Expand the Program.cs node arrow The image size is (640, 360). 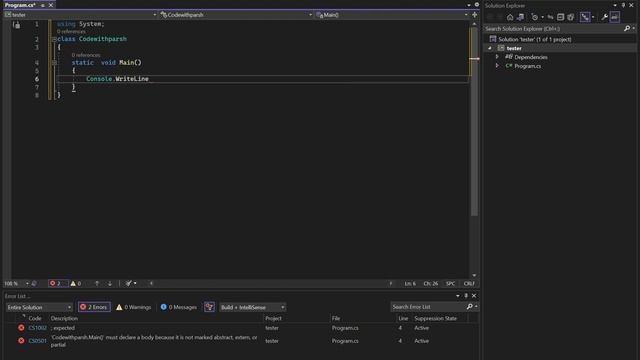pyautogui.click(x=497, y=66)
